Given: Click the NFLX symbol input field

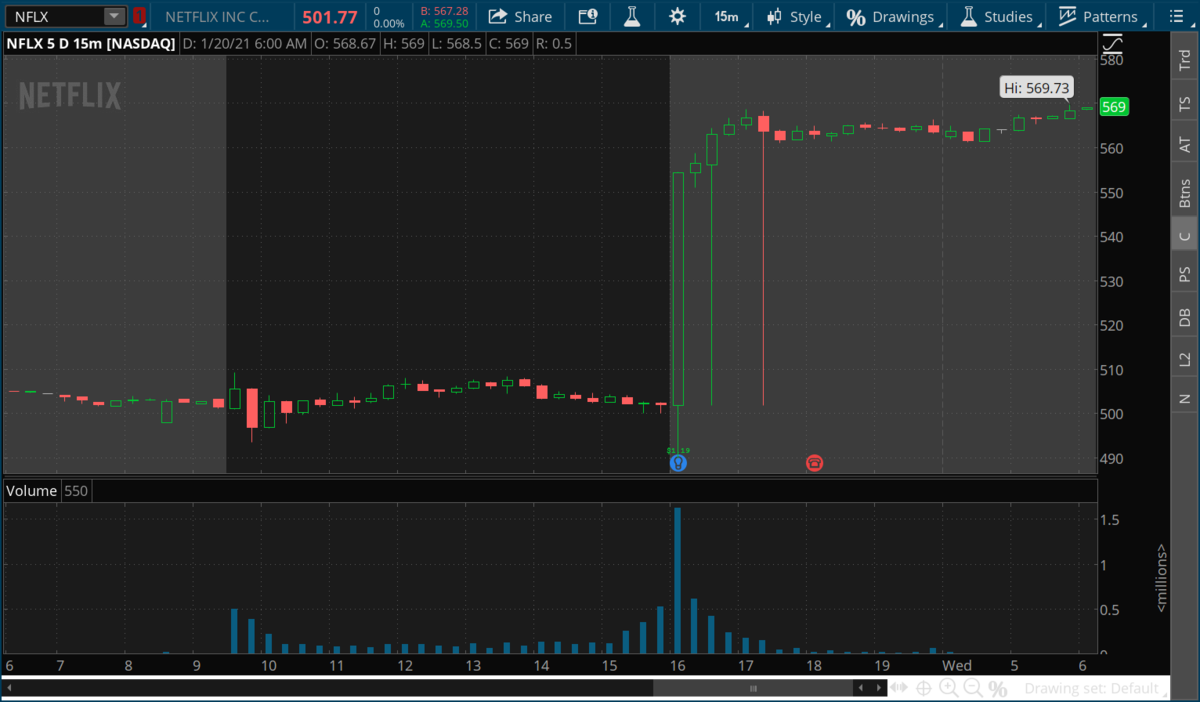Looking at the screenshot, I should (55, 16).
